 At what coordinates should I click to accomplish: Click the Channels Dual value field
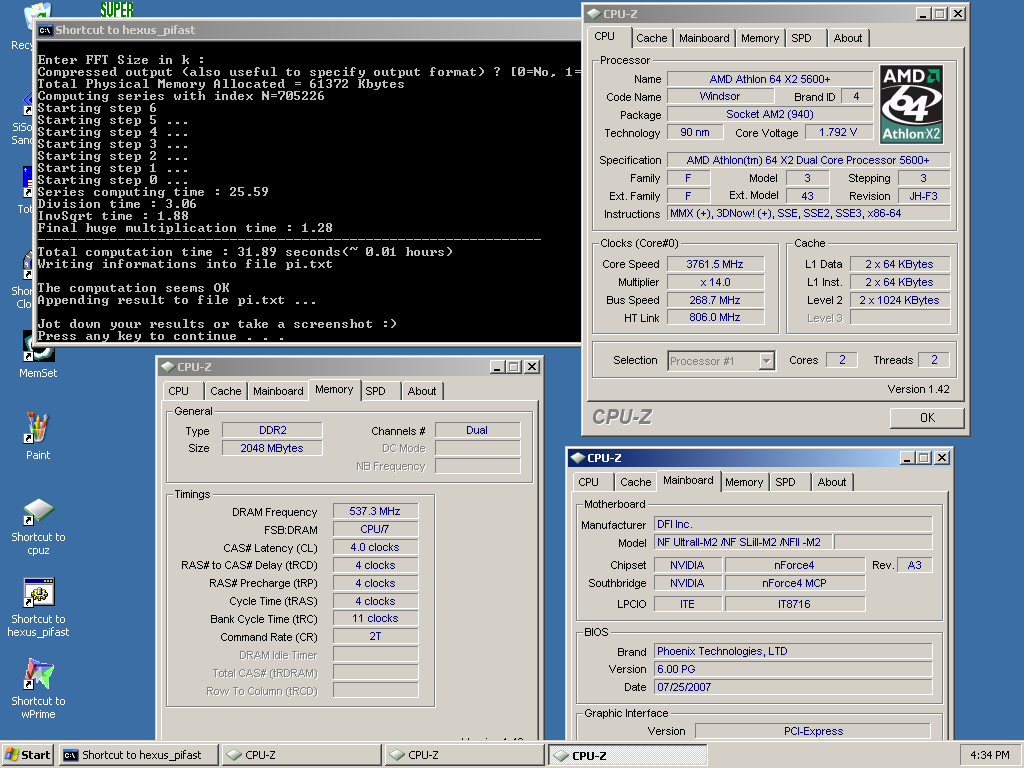coord(477,430)
